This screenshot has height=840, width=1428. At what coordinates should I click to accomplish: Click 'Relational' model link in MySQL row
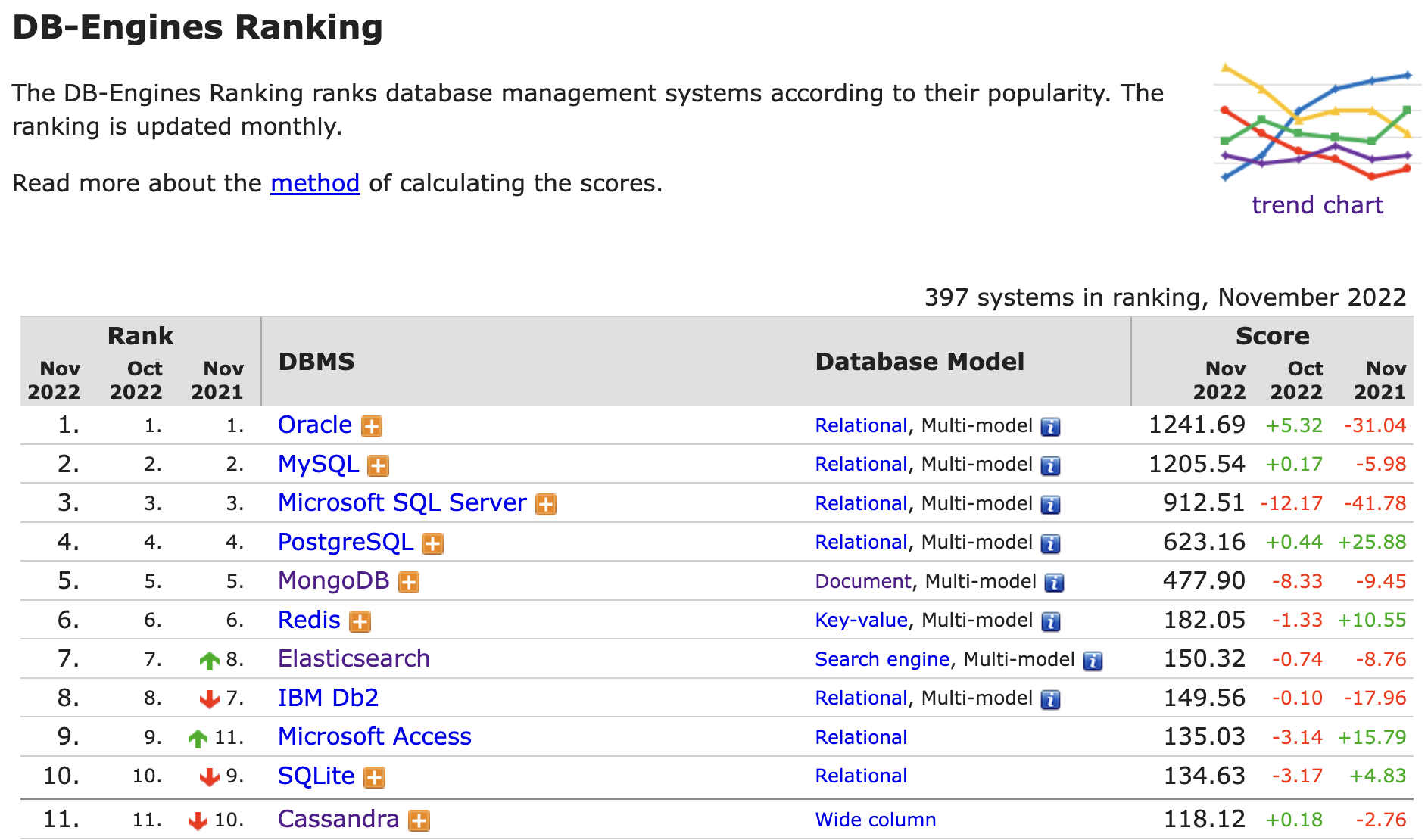click(x=861, y=464)
